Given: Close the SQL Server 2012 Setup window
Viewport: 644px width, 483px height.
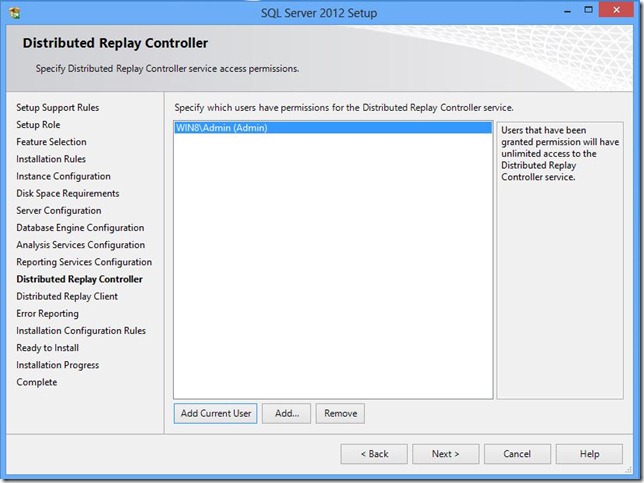Looking at the screenshot, I should [x=616, y=10].
